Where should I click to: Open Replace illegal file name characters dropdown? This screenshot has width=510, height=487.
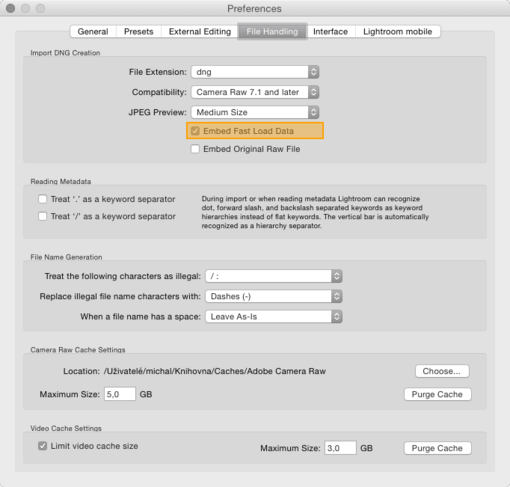click(x=274, y=296)
